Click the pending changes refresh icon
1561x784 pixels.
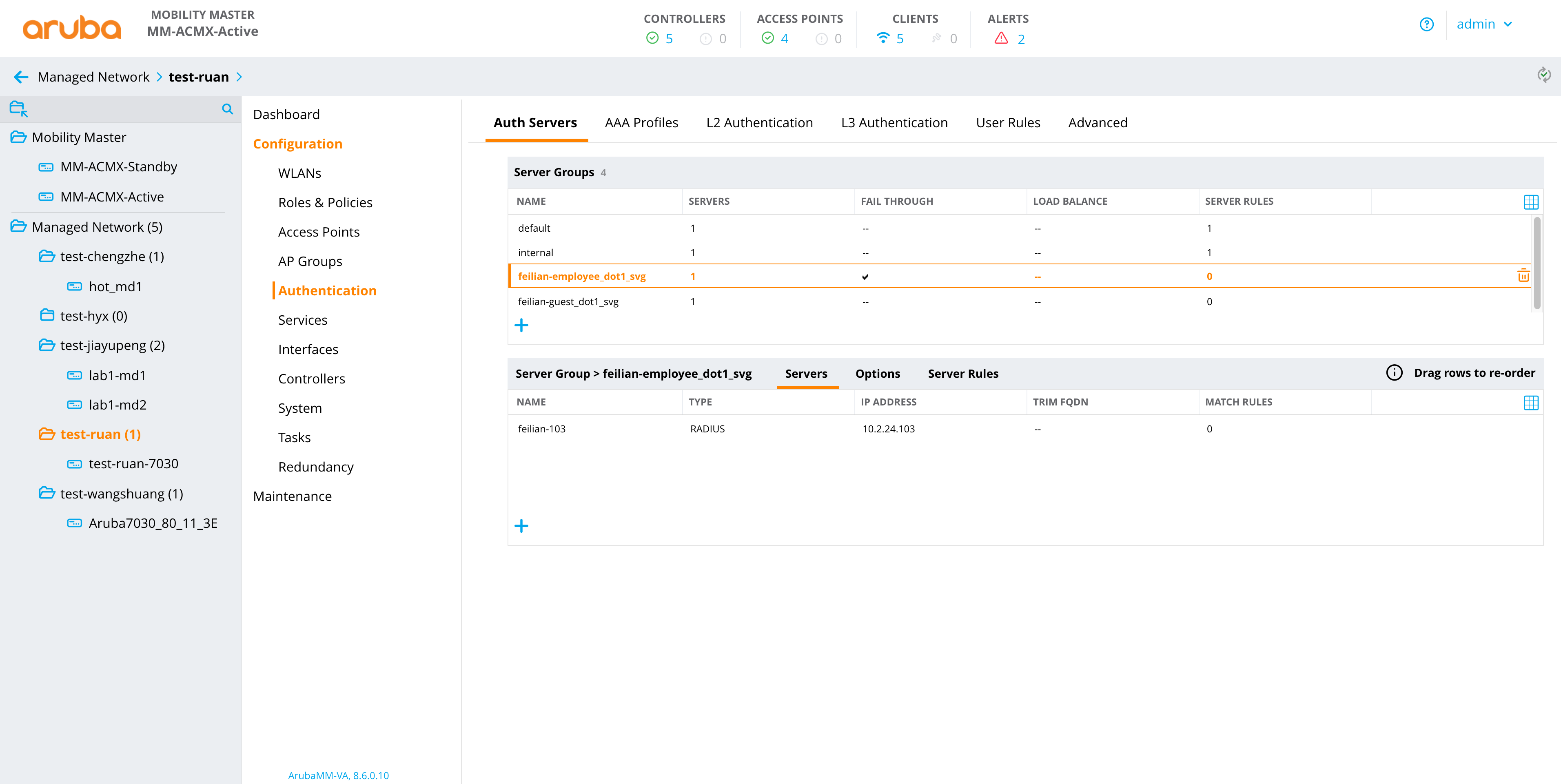[1543, 75]
